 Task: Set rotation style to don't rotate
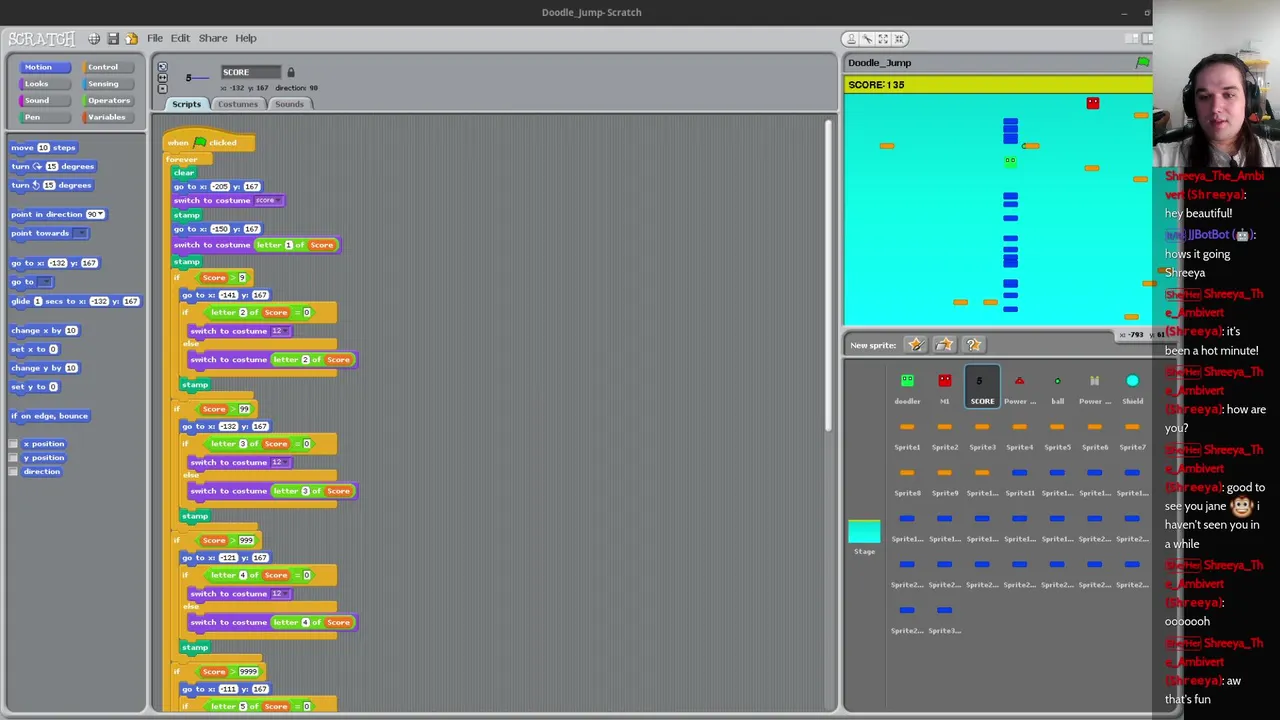(162, 88)
